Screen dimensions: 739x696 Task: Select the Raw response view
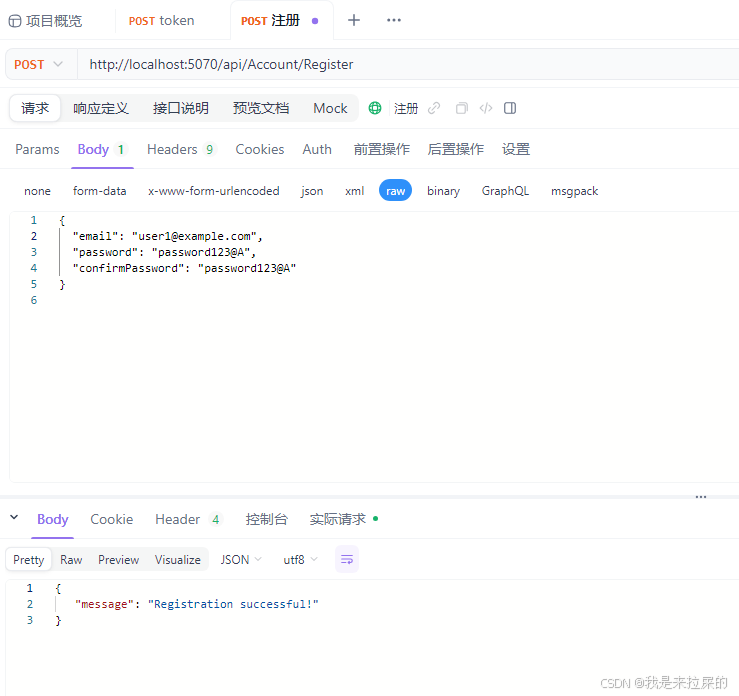71,560
